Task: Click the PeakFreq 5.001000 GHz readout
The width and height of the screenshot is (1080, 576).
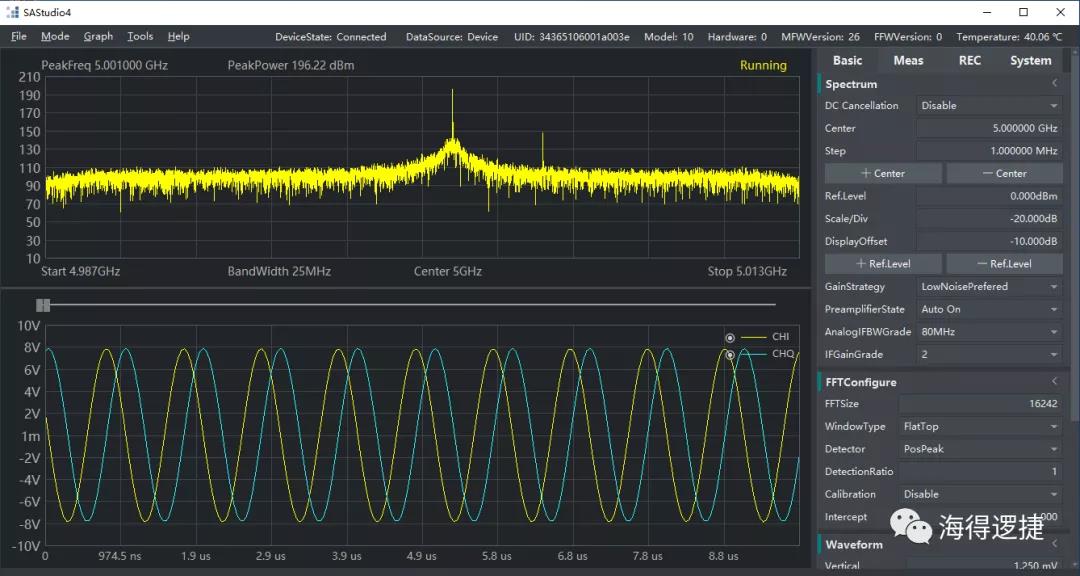Action: click(x=105, y=65)
